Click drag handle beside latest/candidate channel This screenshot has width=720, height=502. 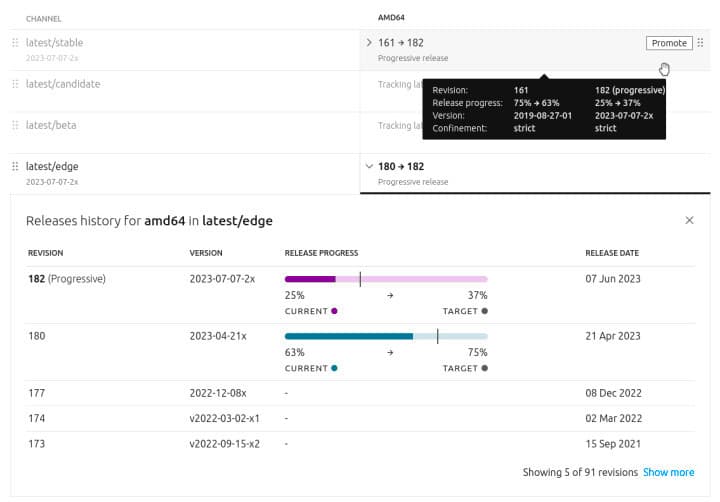[x=15, y=84]
